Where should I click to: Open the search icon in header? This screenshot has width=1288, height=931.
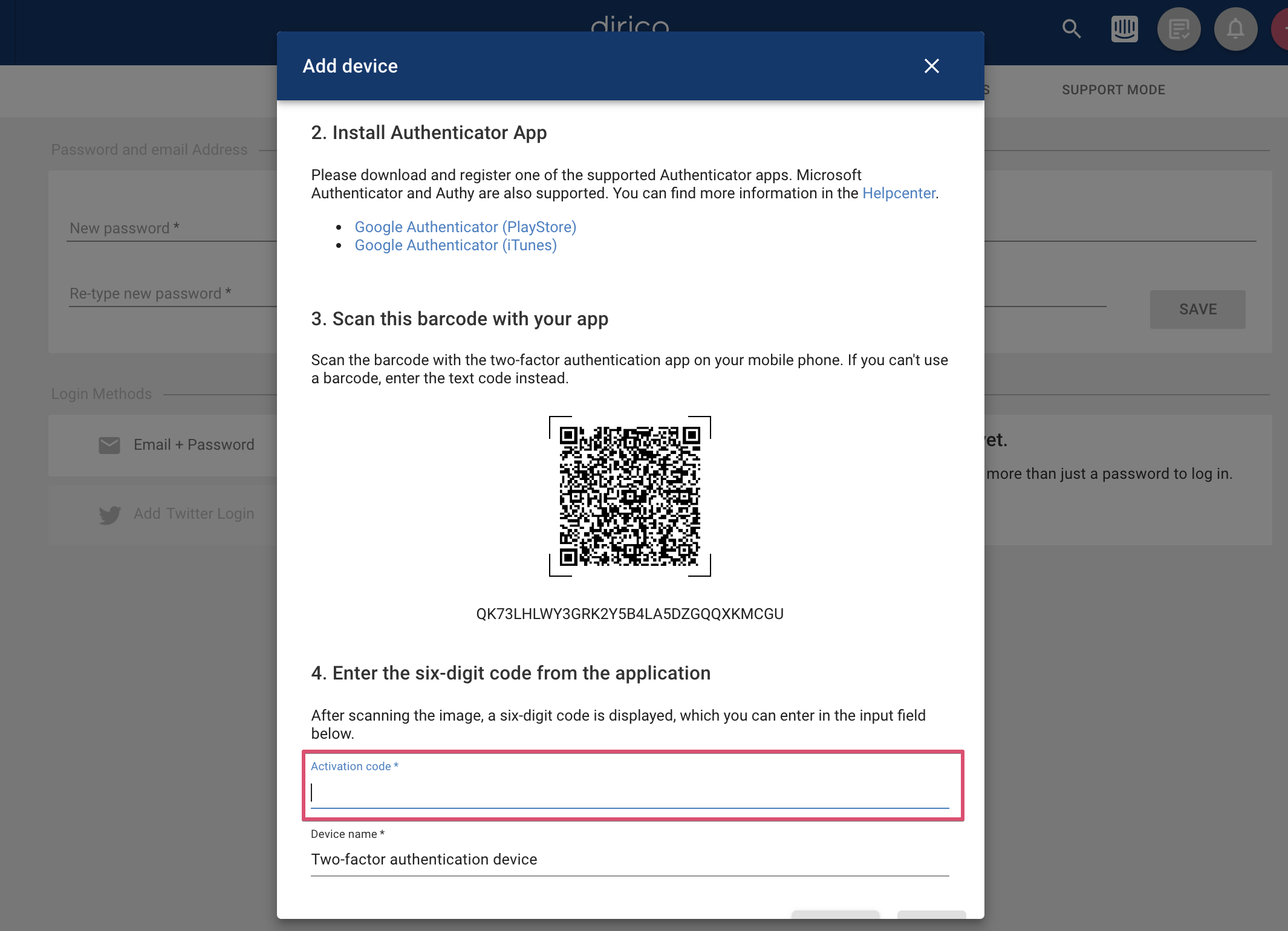point(1071,28)
